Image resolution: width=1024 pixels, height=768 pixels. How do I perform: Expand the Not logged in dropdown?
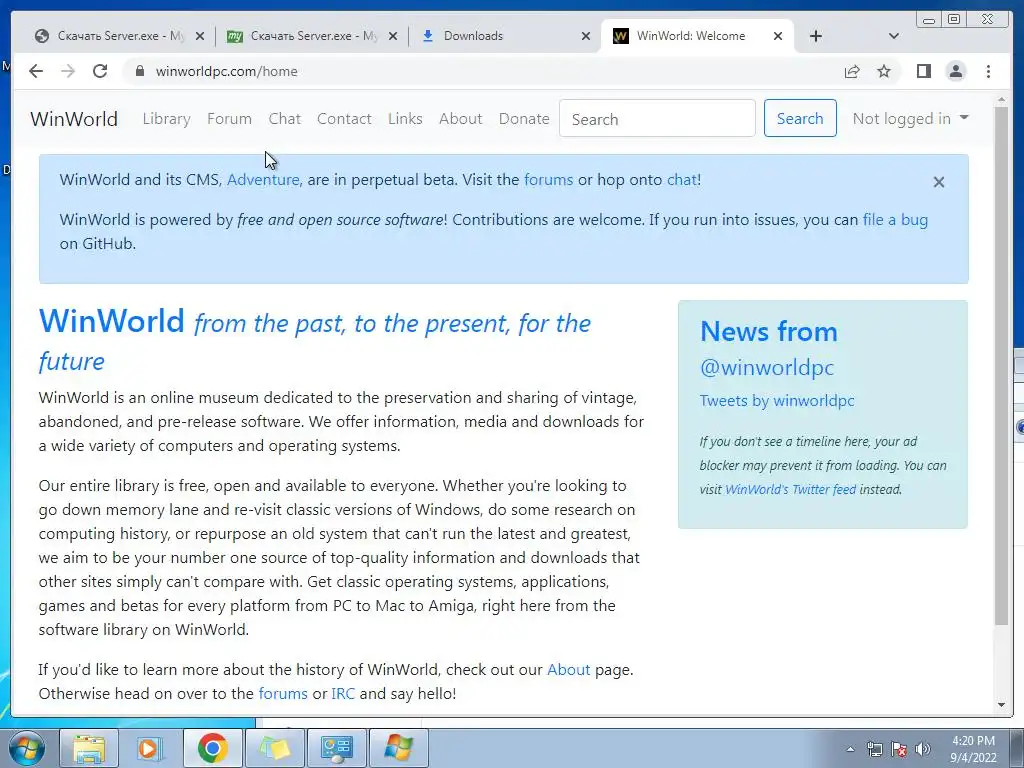point(910,118)
